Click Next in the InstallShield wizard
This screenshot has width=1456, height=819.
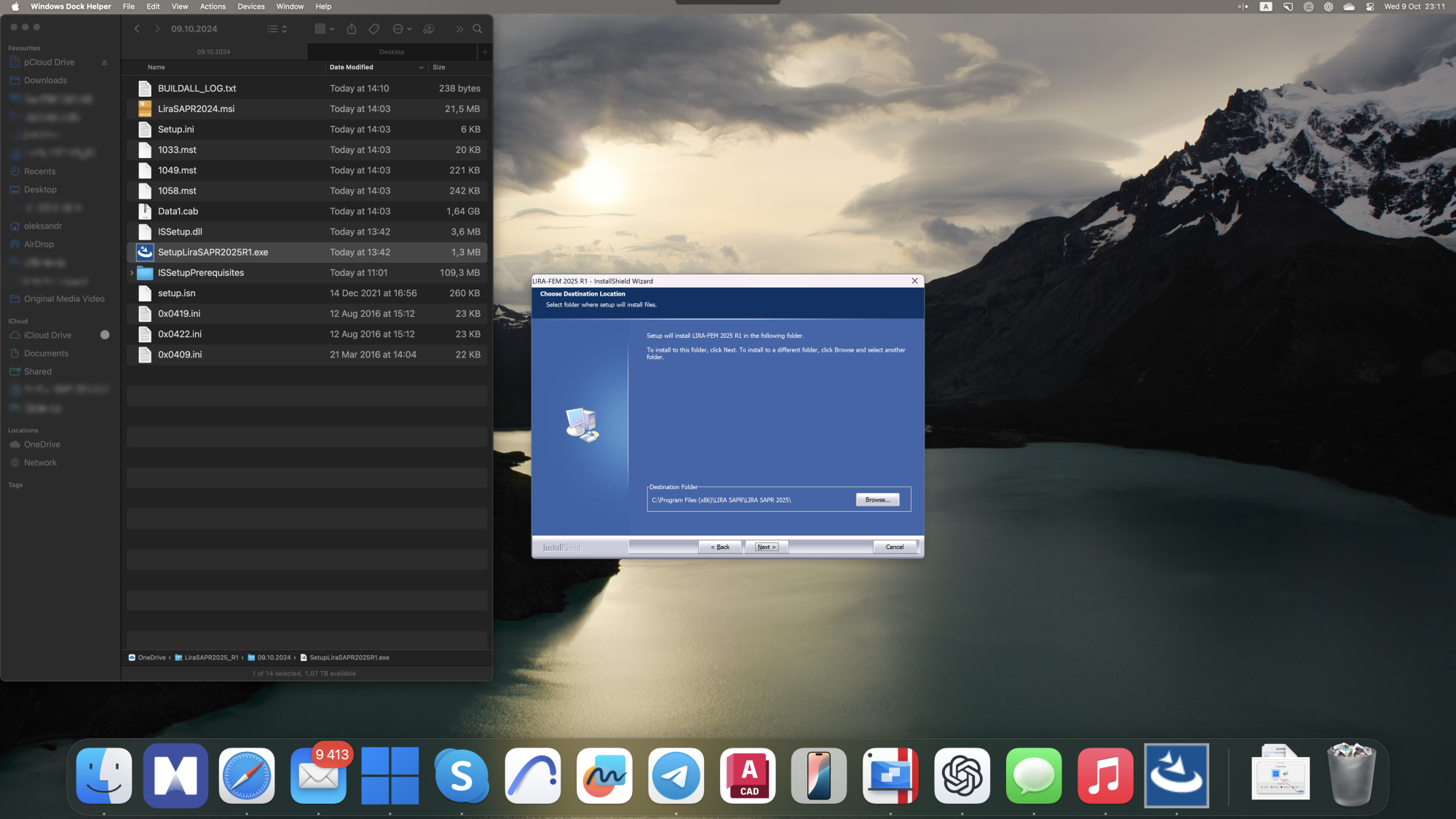click(766, 547)
